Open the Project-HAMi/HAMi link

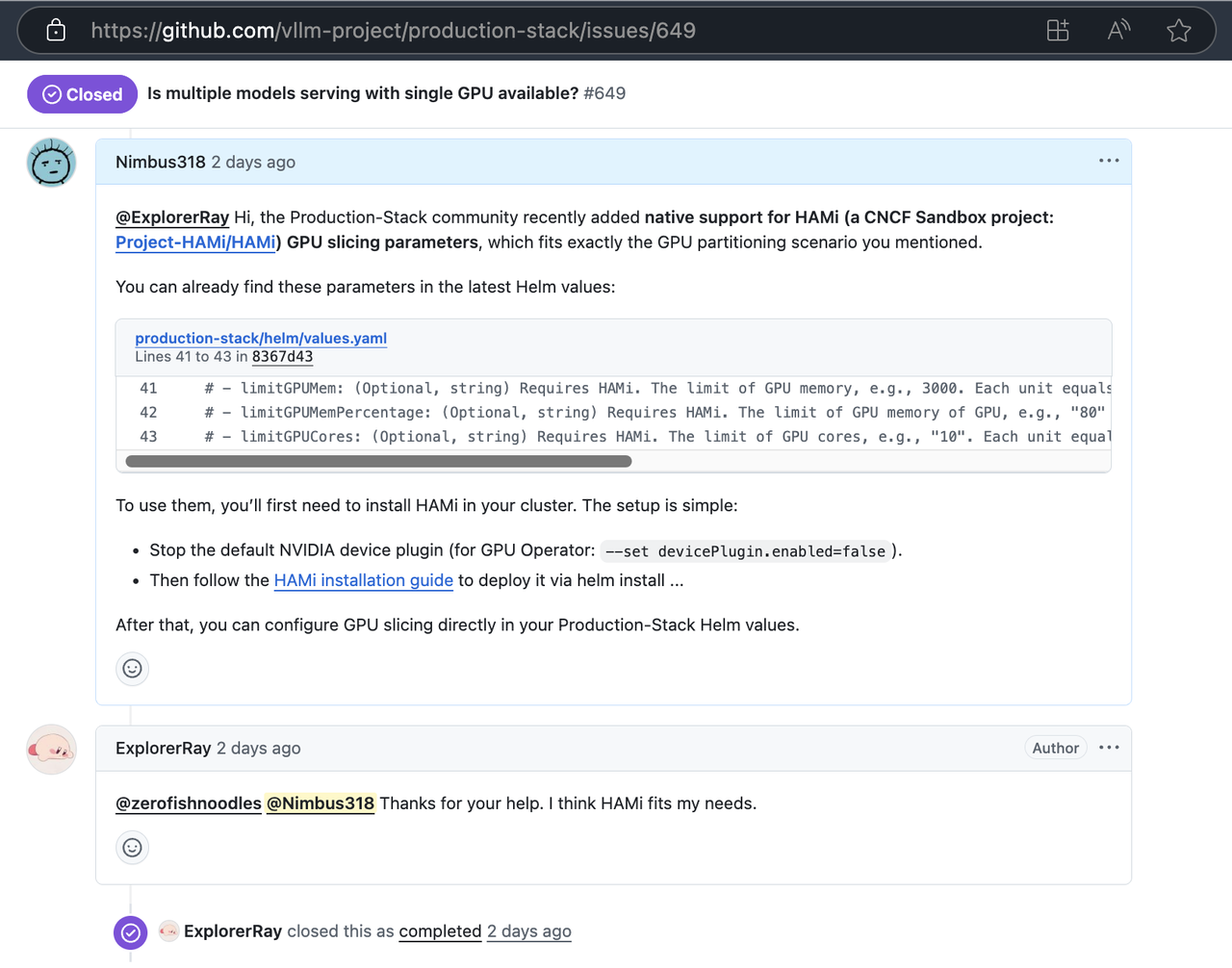click(195, 242)
